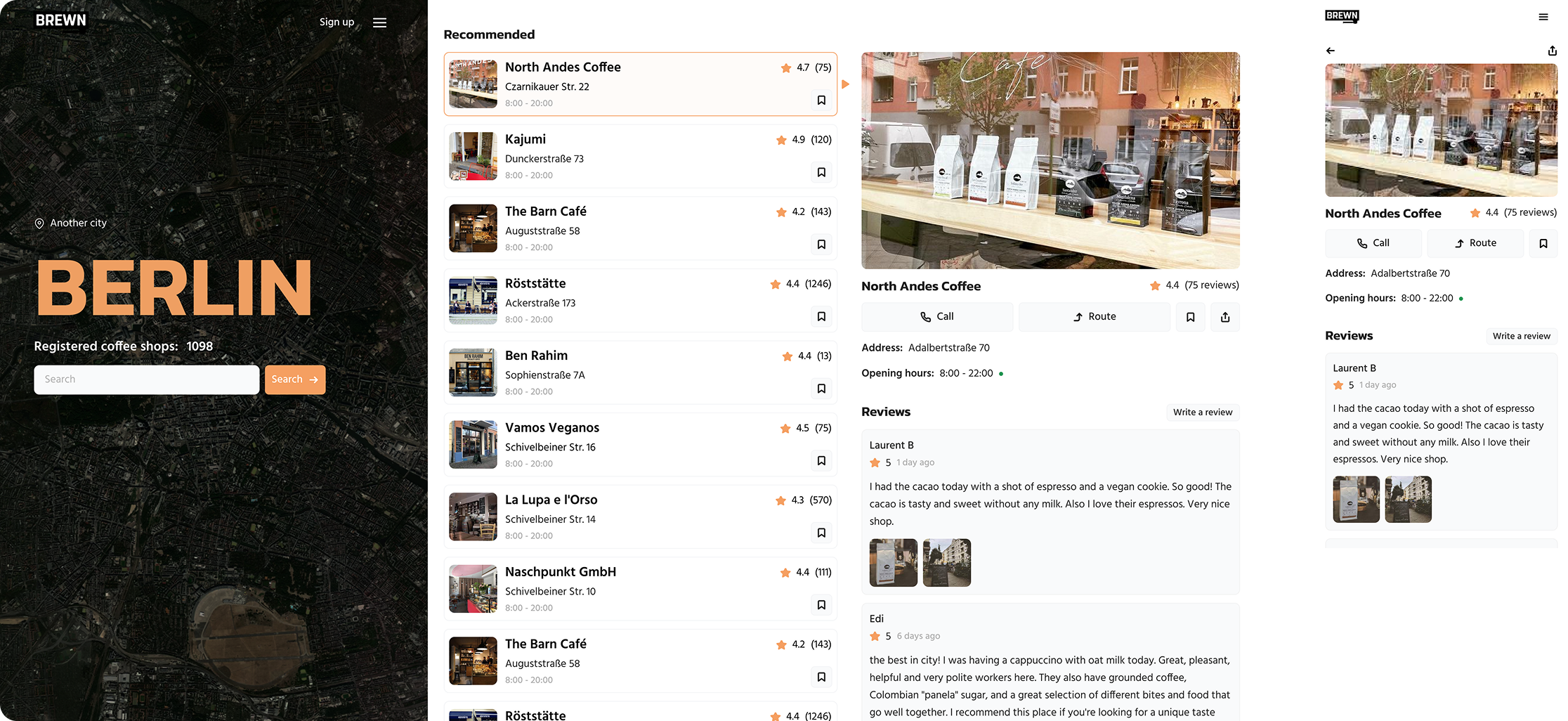This screenshot has height=721, width=1568.
Task: Click the large cafe photo in the desktop detail panel
Action: point(1050,160)
